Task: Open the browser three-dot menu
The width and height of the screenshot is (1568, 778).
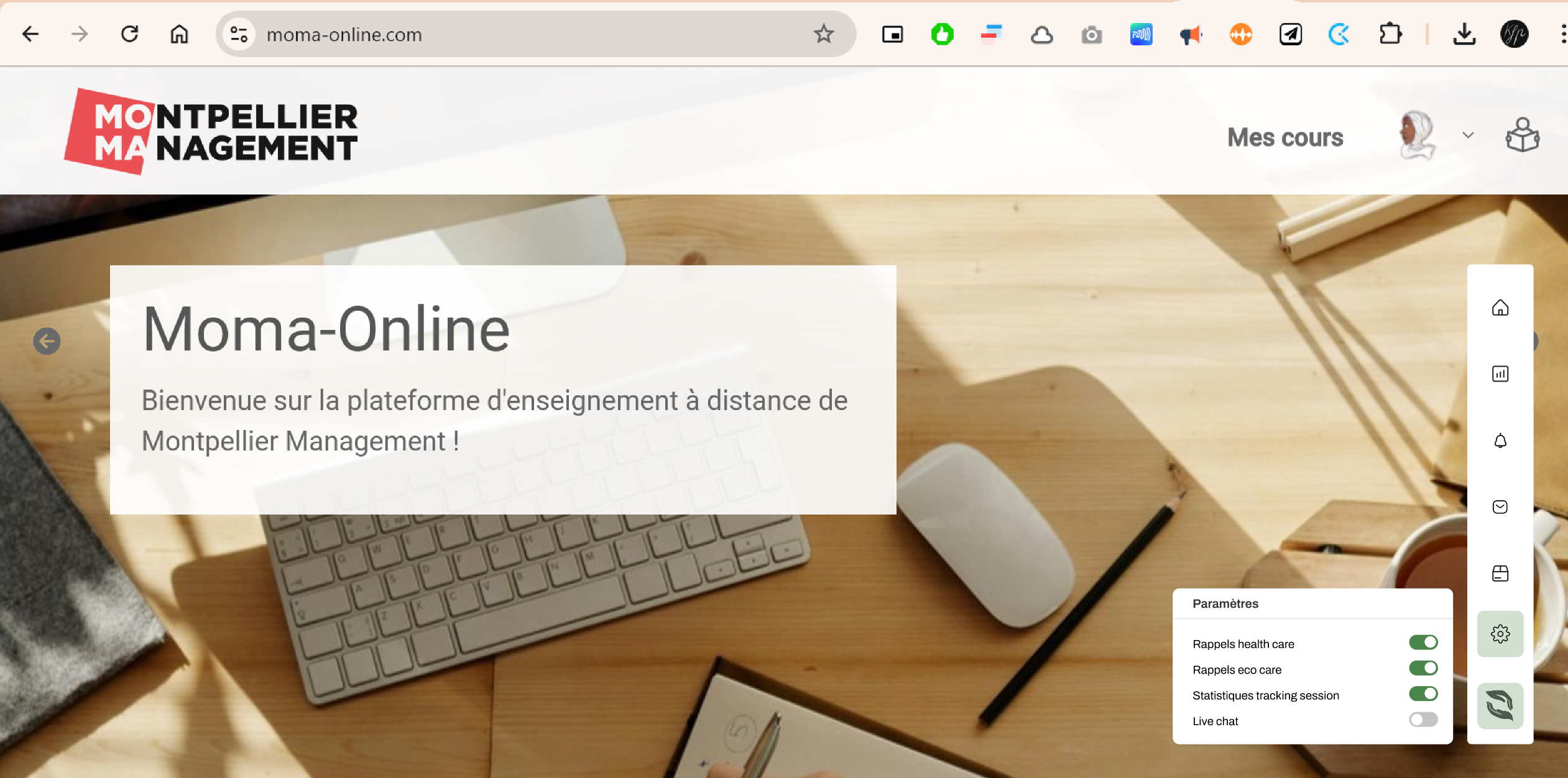Action: click(1563, 34)
